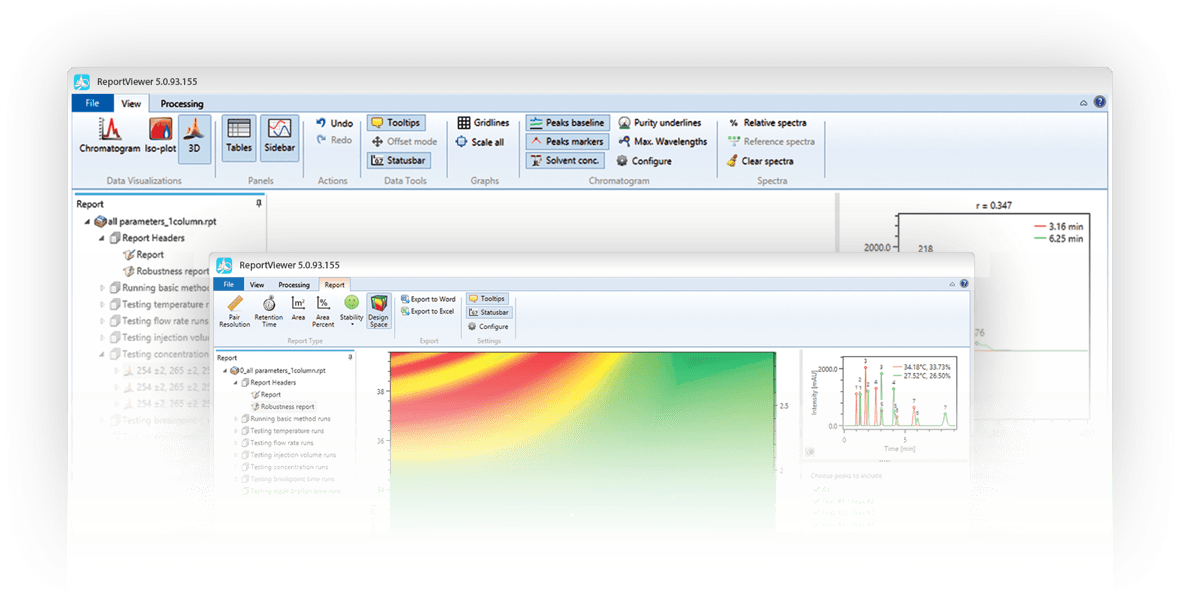The height and width of the screenshot is (605, 1180).
Task: Select the Design Space report type
Action: point(380,313)
